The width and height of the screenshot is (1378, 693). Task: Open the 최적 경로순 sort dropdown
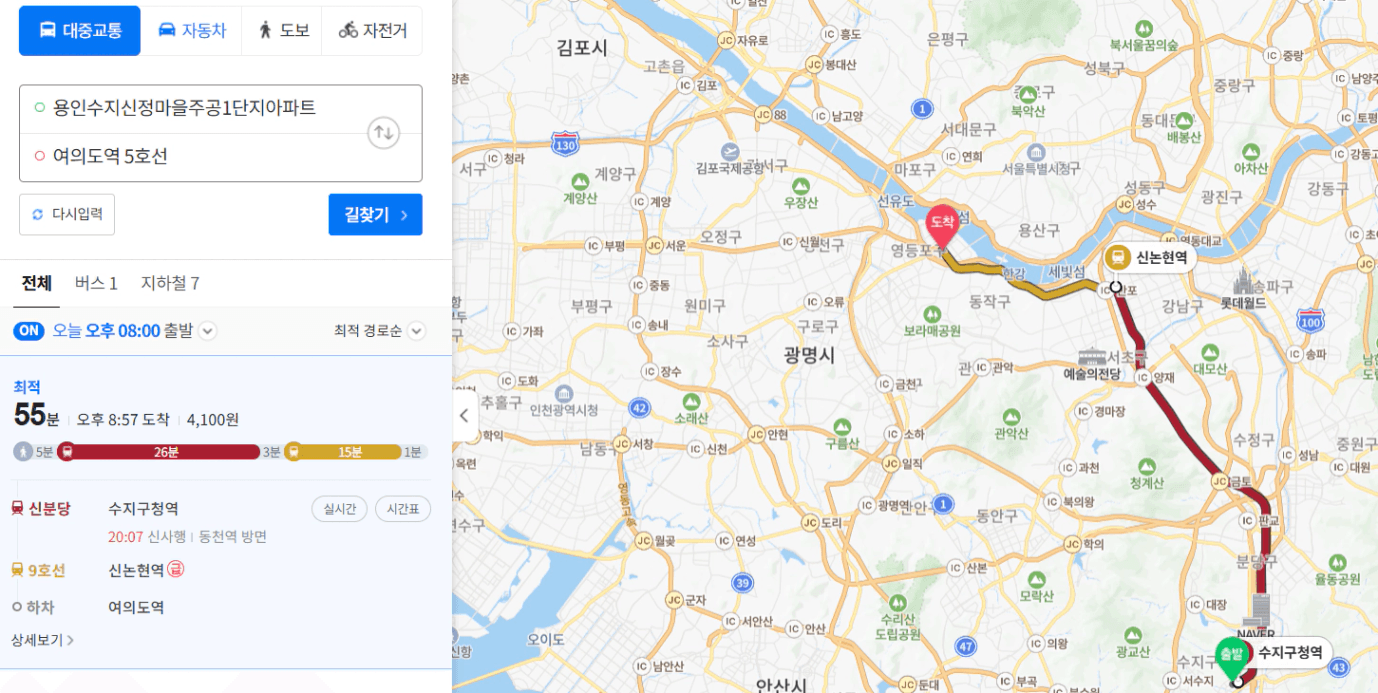click(x=379, y=331)
